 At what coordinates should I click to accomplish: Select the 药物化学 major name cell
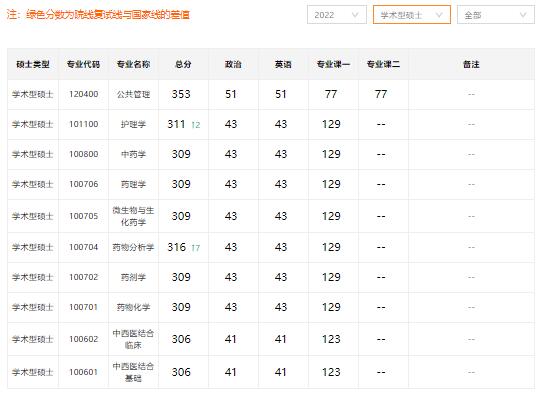click(134, 307)
